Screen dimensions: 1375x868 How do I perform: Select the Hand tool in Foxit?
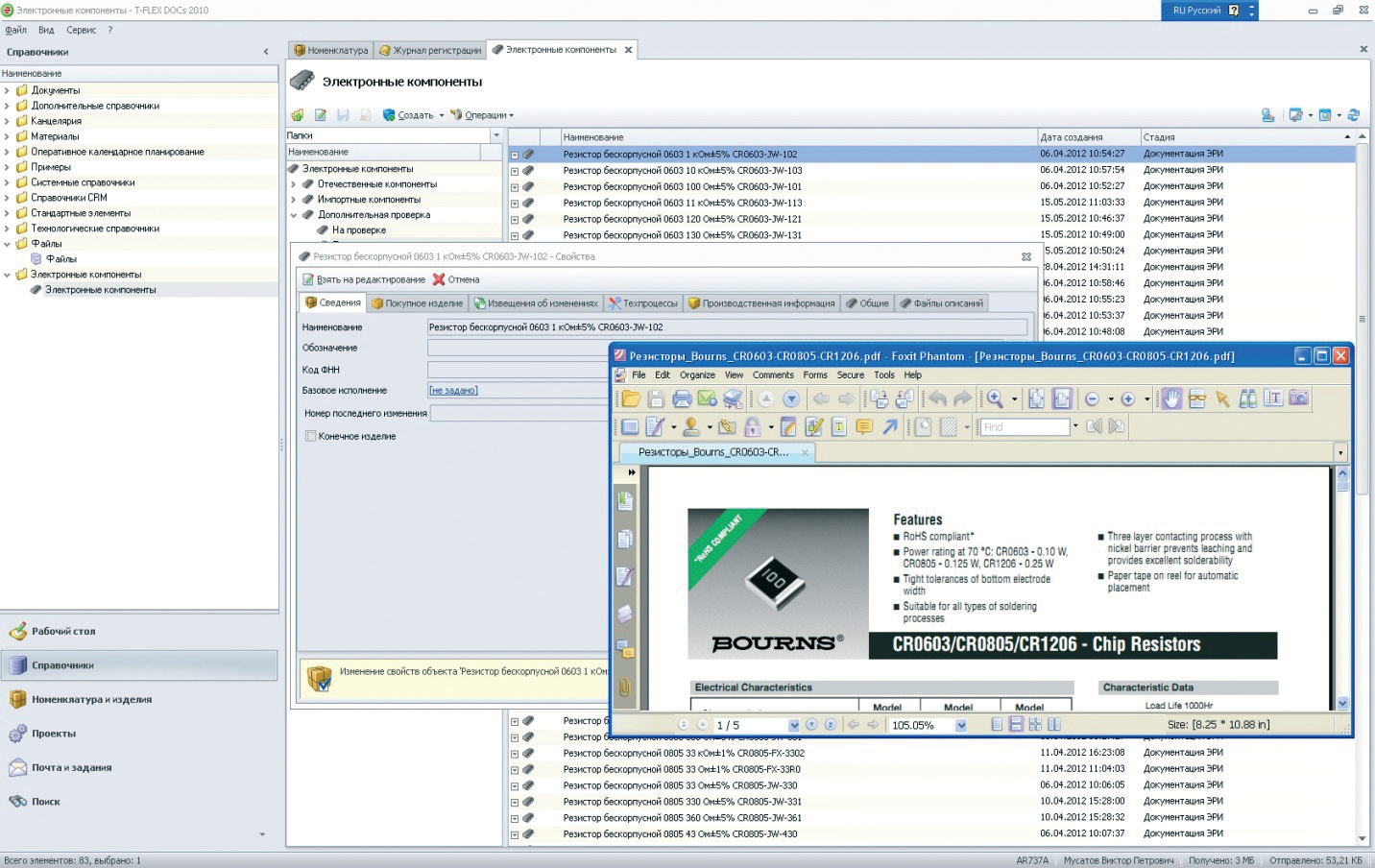tap(1171, 398)
